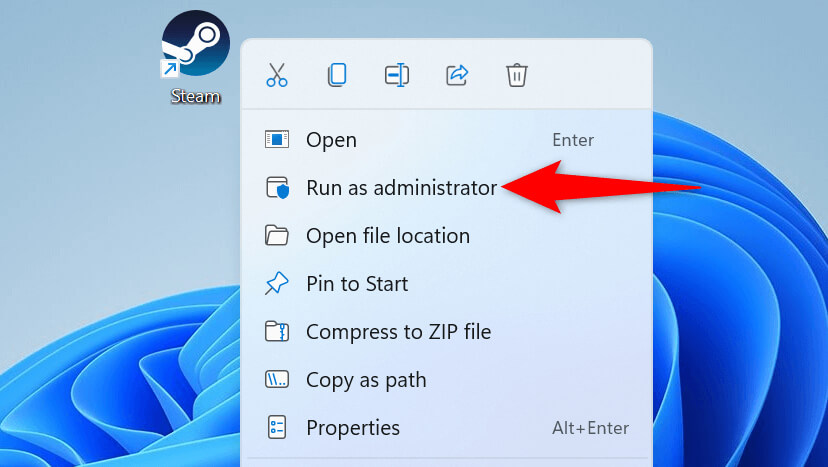Select the Steam desktop shortcut
This screenshot has height=467, width=828.
click(x=195, y=57)
